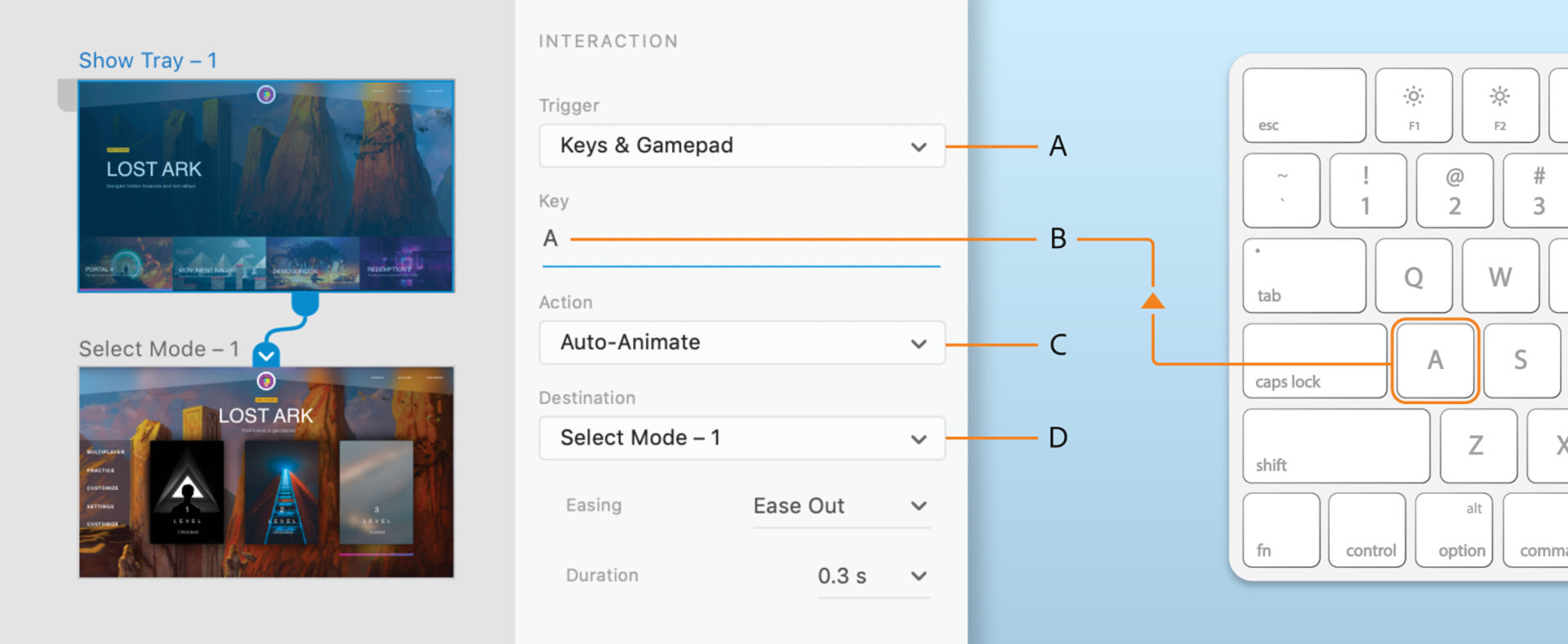Click the gradient progress bar under Level 3 card
Screen dimensions: 1568x644
click(376, 553)
